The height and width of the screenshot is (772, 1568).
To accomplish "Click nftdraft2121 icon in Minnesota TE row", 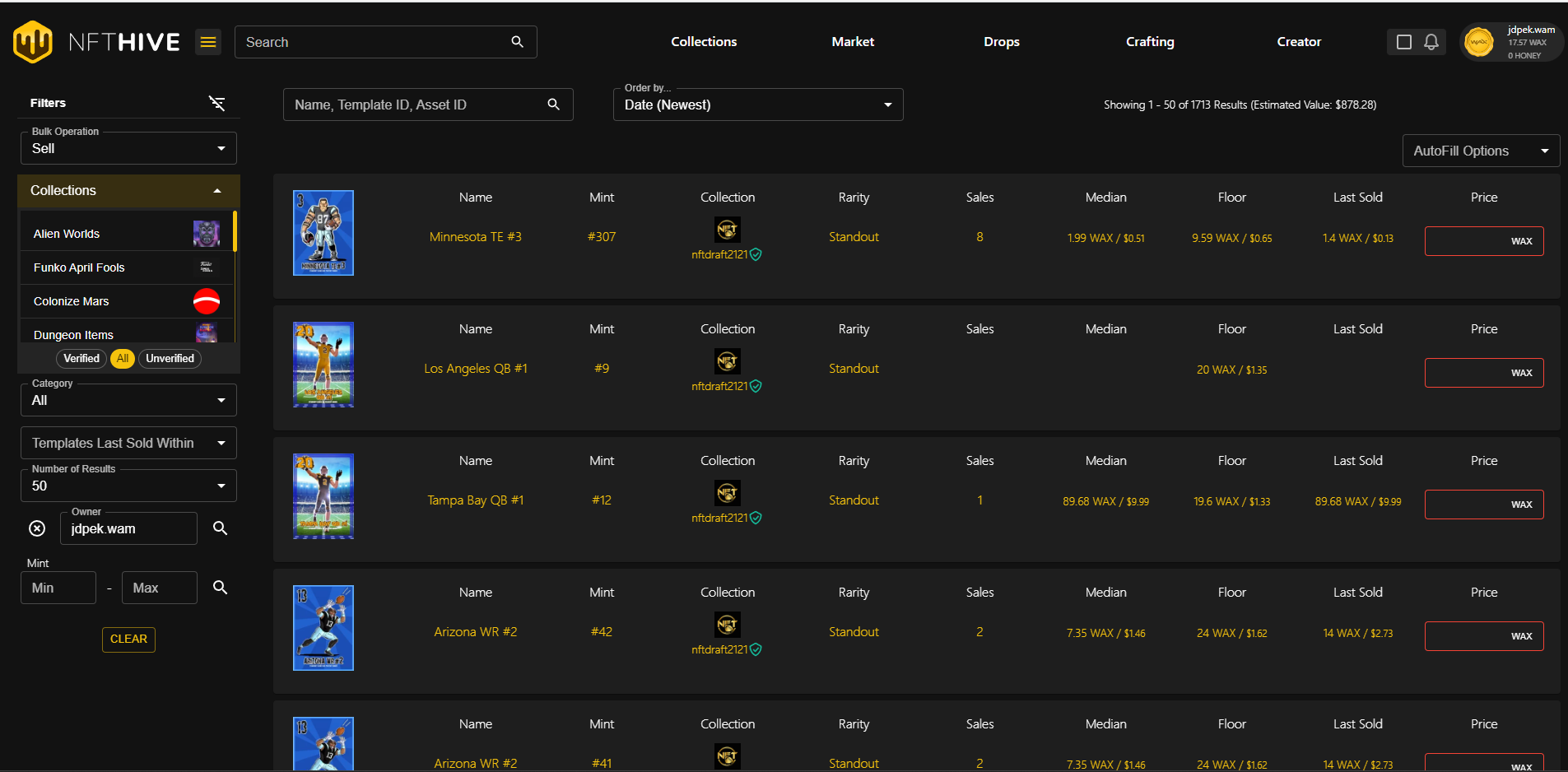I will tap(727, 230).
